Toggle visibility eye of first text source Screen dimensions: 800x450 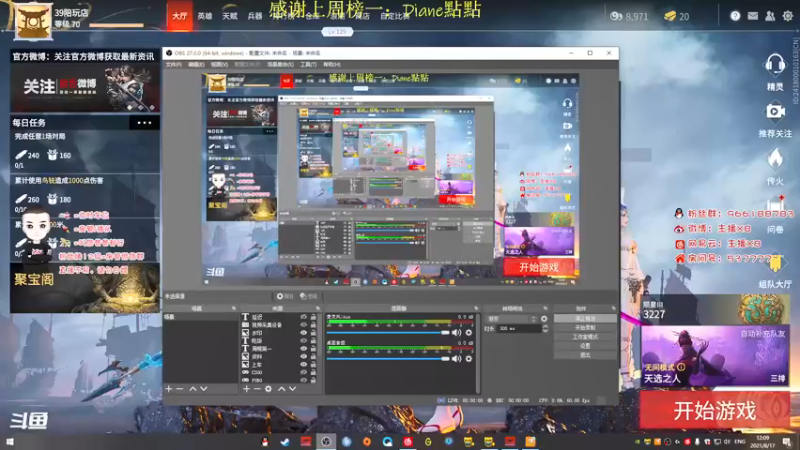304,317
